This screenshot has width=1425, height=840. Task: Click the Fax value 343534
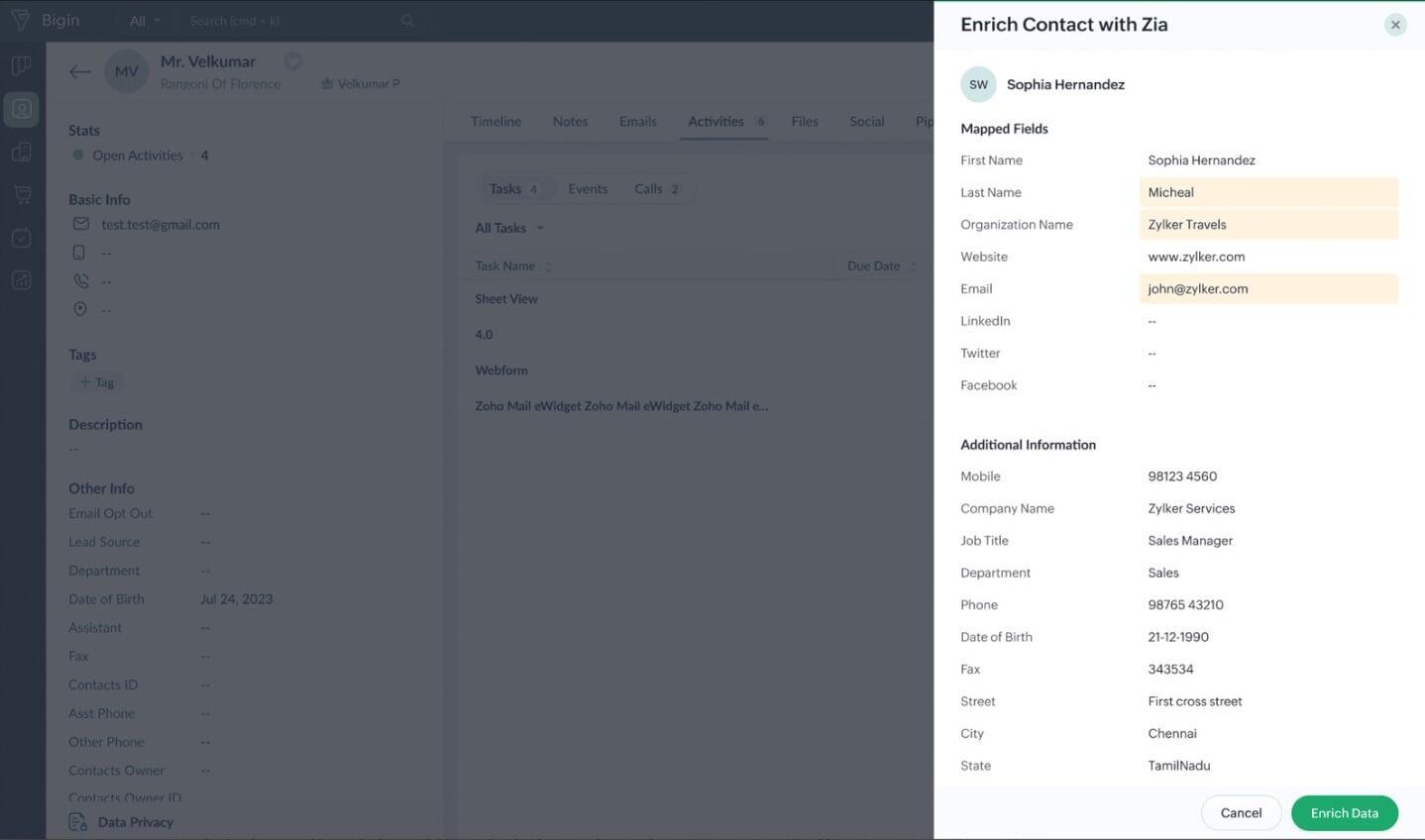coord(1170,669)
